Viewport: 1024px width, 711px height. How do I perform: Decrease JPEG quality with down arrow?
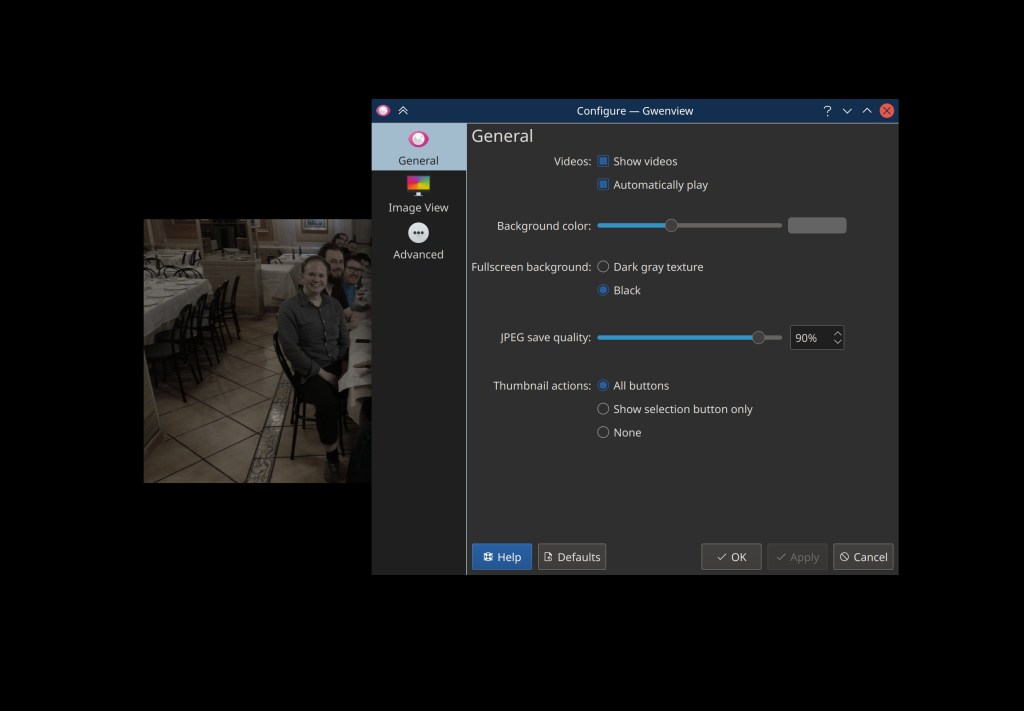[837, 343]
